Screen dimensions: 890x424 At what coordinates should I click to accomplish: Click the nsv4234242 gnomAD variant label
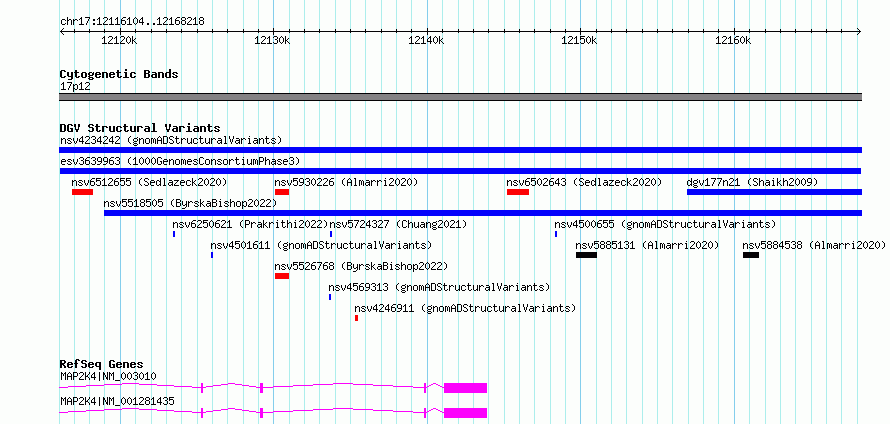[171, 140]
